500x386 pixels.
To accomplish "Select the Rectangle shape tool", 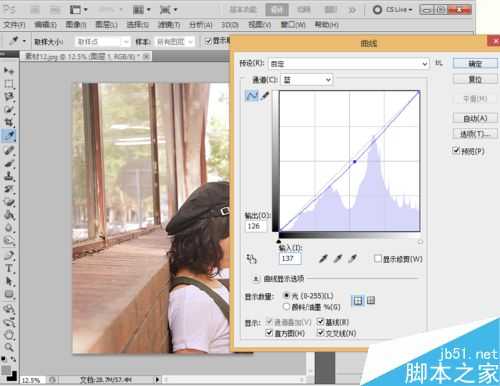I will [9, 294].
